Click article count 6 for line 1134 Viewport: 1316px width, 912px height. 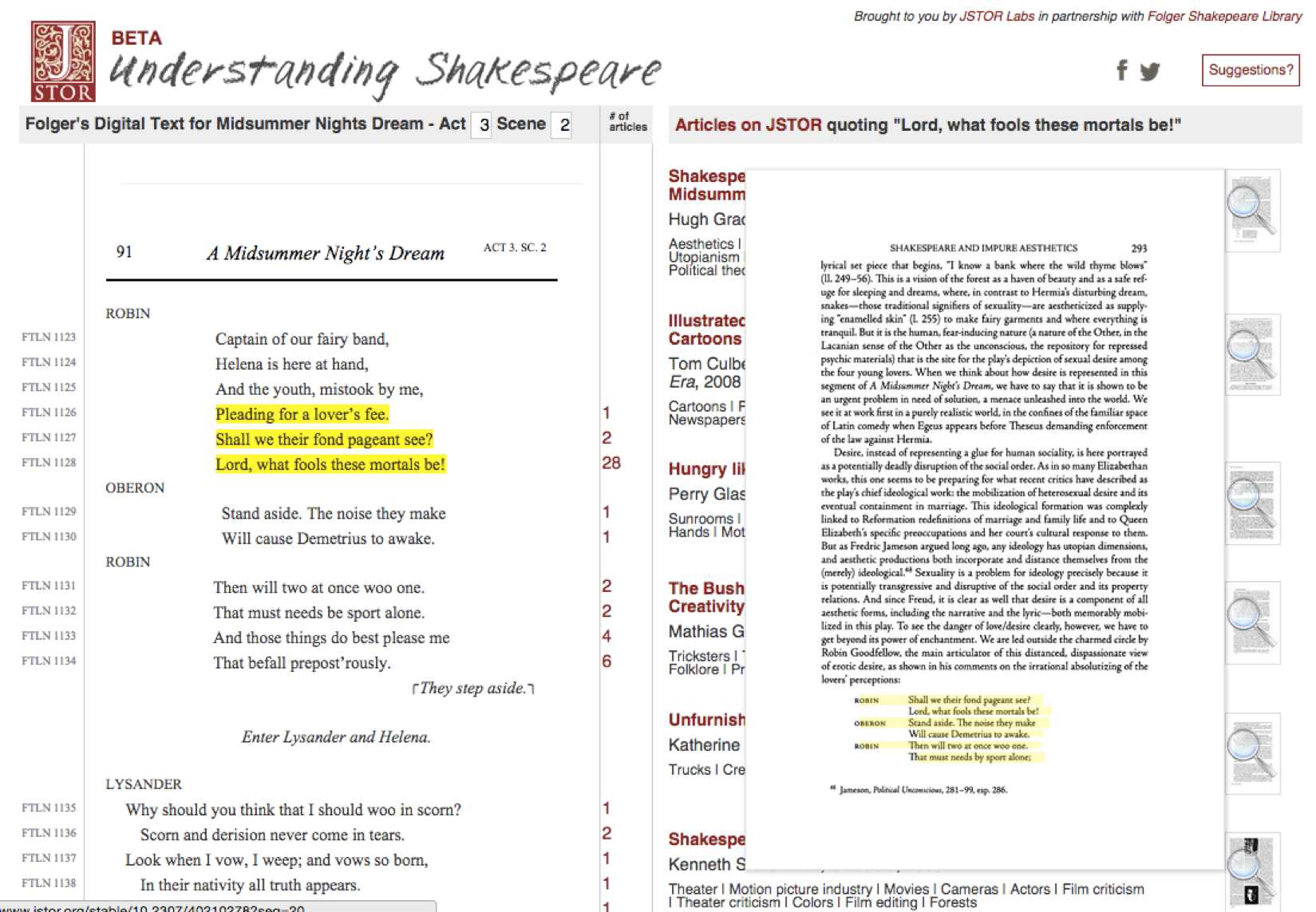[x=607, y=661]
